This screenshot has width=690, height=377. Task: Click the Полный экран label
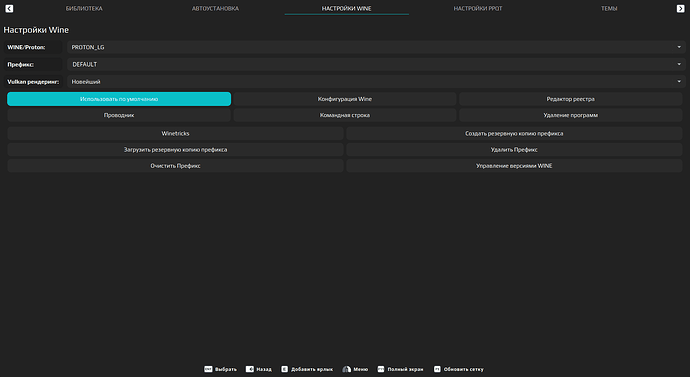[405, 369]
